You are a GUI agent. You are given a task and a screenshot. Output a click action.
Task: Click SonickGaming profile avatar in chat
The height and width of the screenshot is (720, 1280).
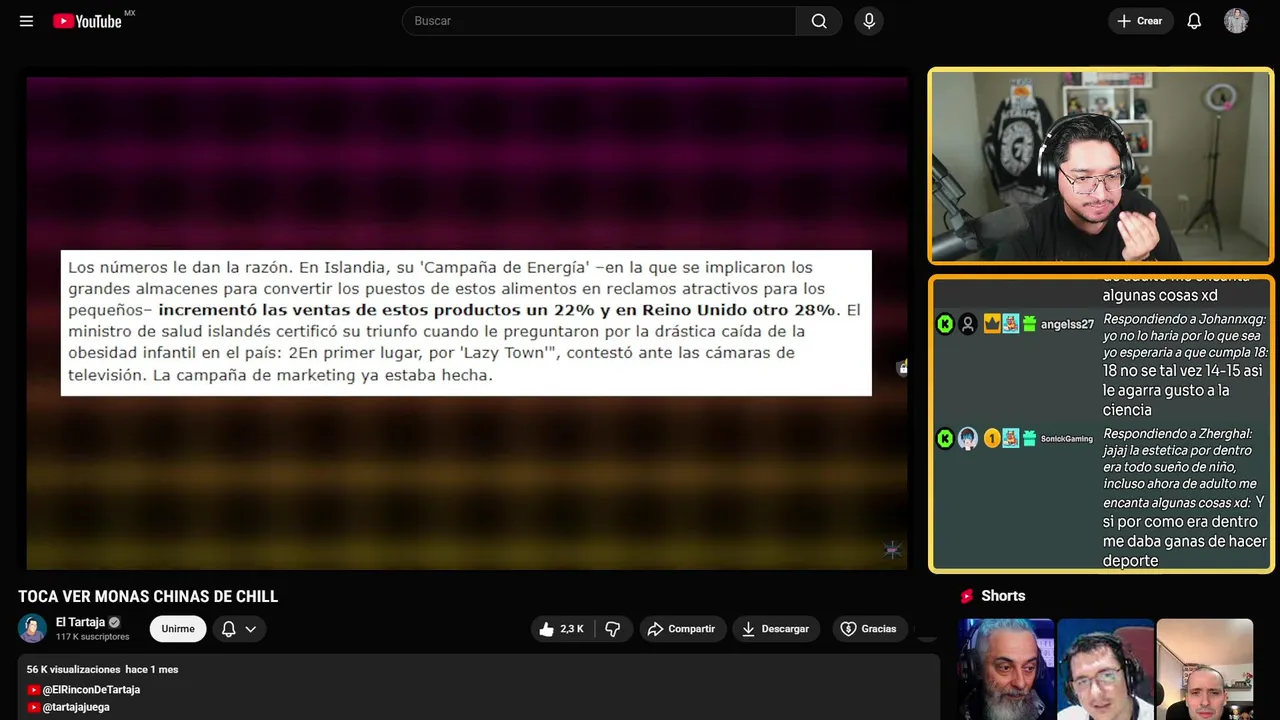coord(967,438)
